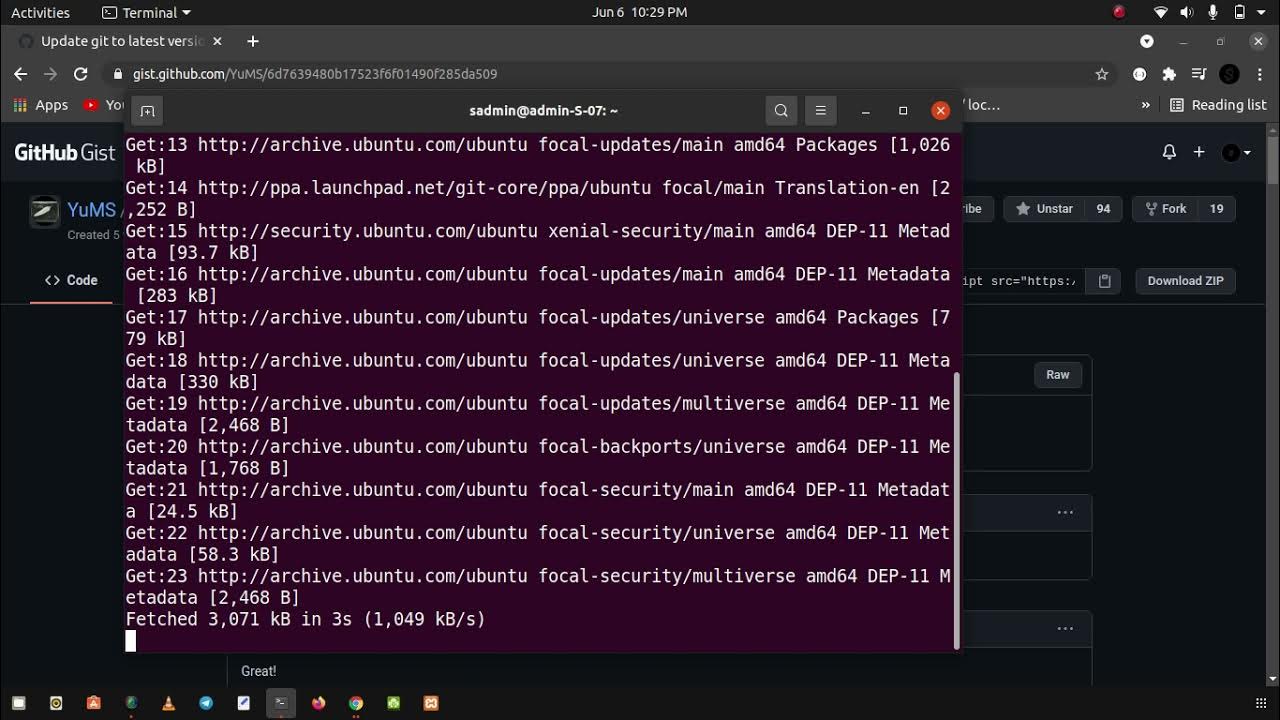Click the terminal scrollbar
The height and width of the screenshot is (720, 1280).
[x=956, y=510]
